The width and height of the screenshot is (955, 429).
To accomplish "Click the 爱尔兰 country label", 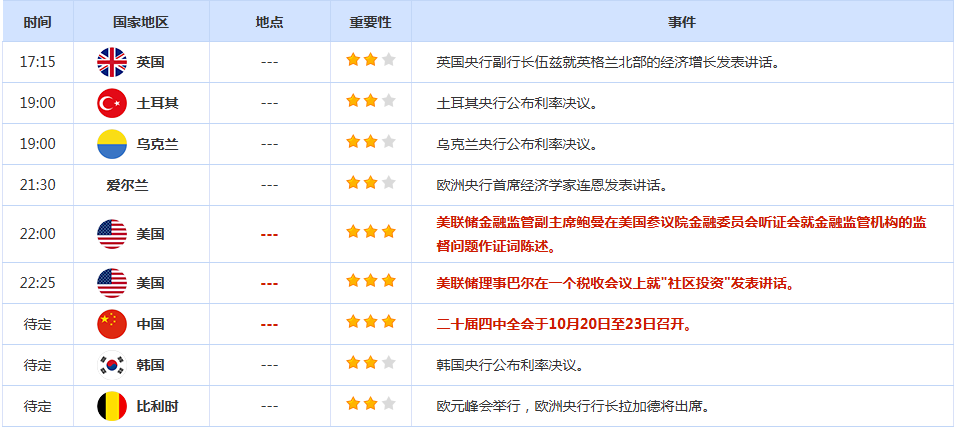I will click(127, 185).
